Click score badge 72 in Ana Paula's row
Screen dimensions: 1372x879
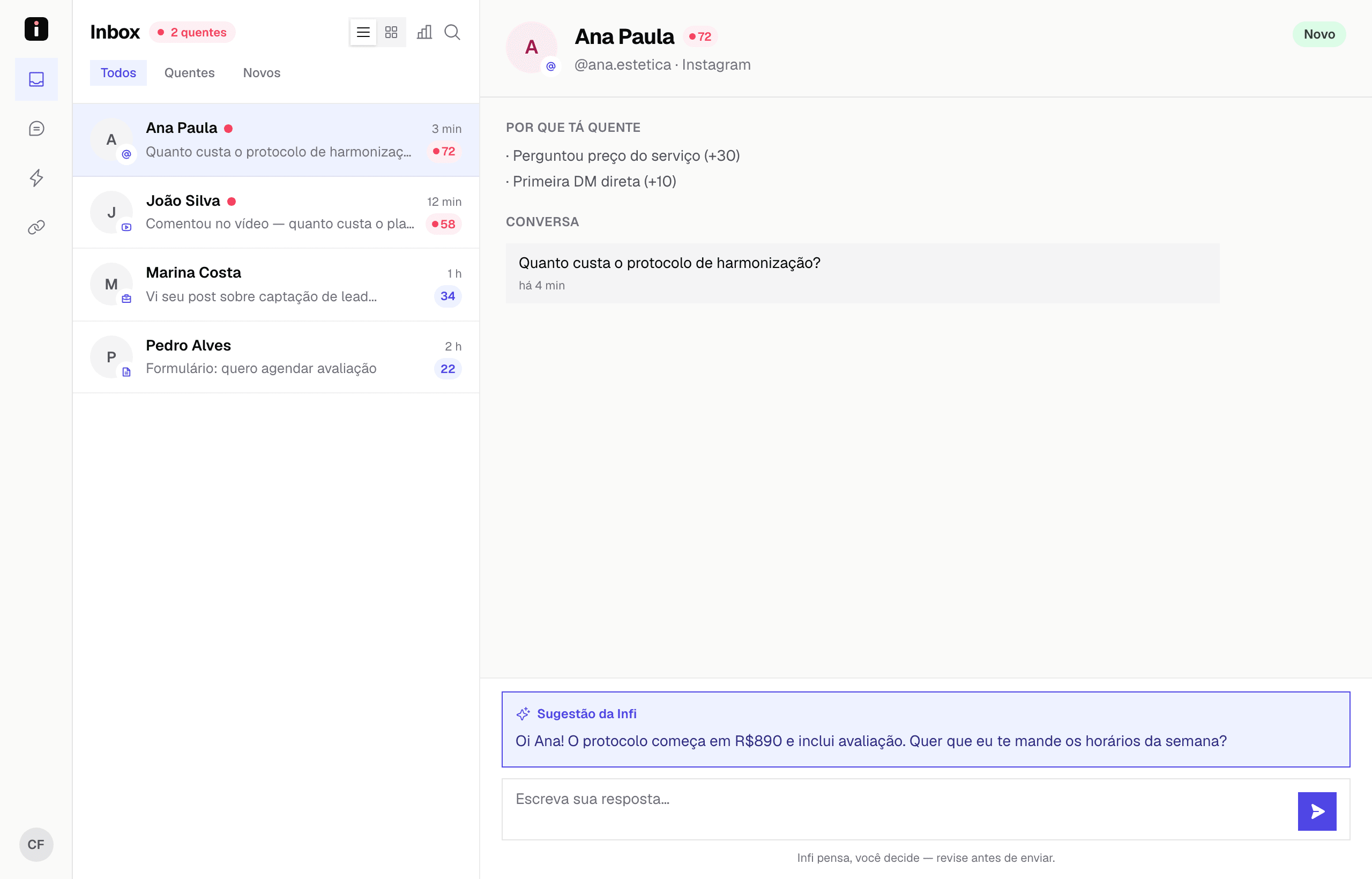click(x=443, y=151)
